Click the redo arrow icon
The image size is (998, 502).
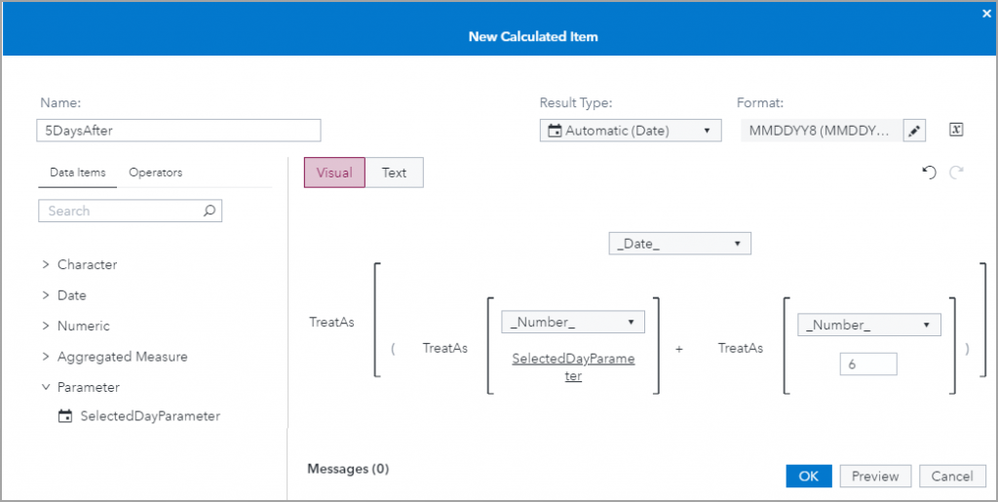click(956, 173)
